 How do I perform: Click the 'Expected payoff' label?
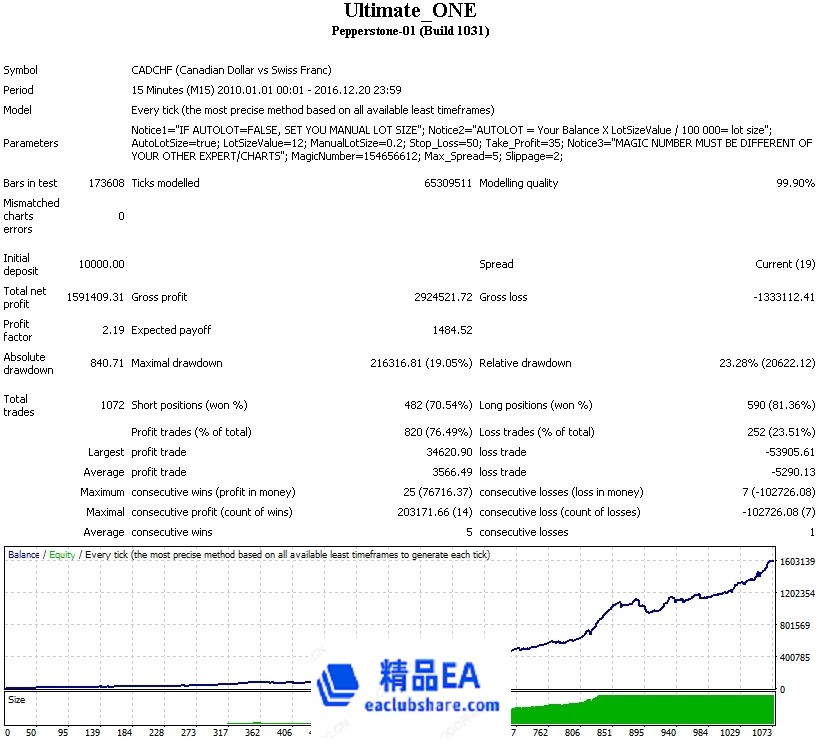[x=171, y=331]
